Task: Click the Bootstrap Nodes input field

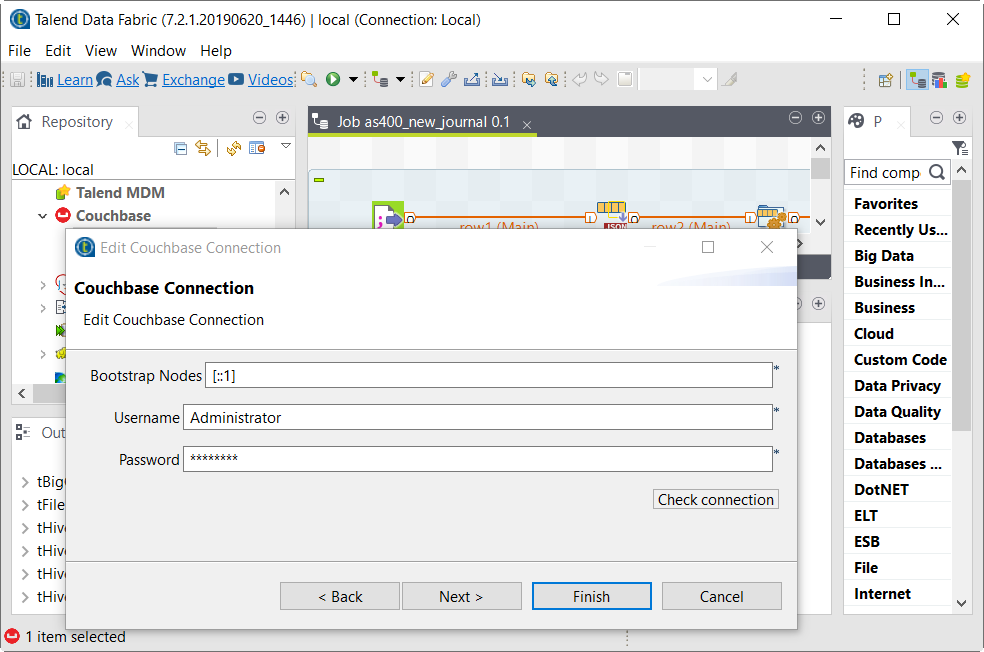Action: tap(488, 376)
